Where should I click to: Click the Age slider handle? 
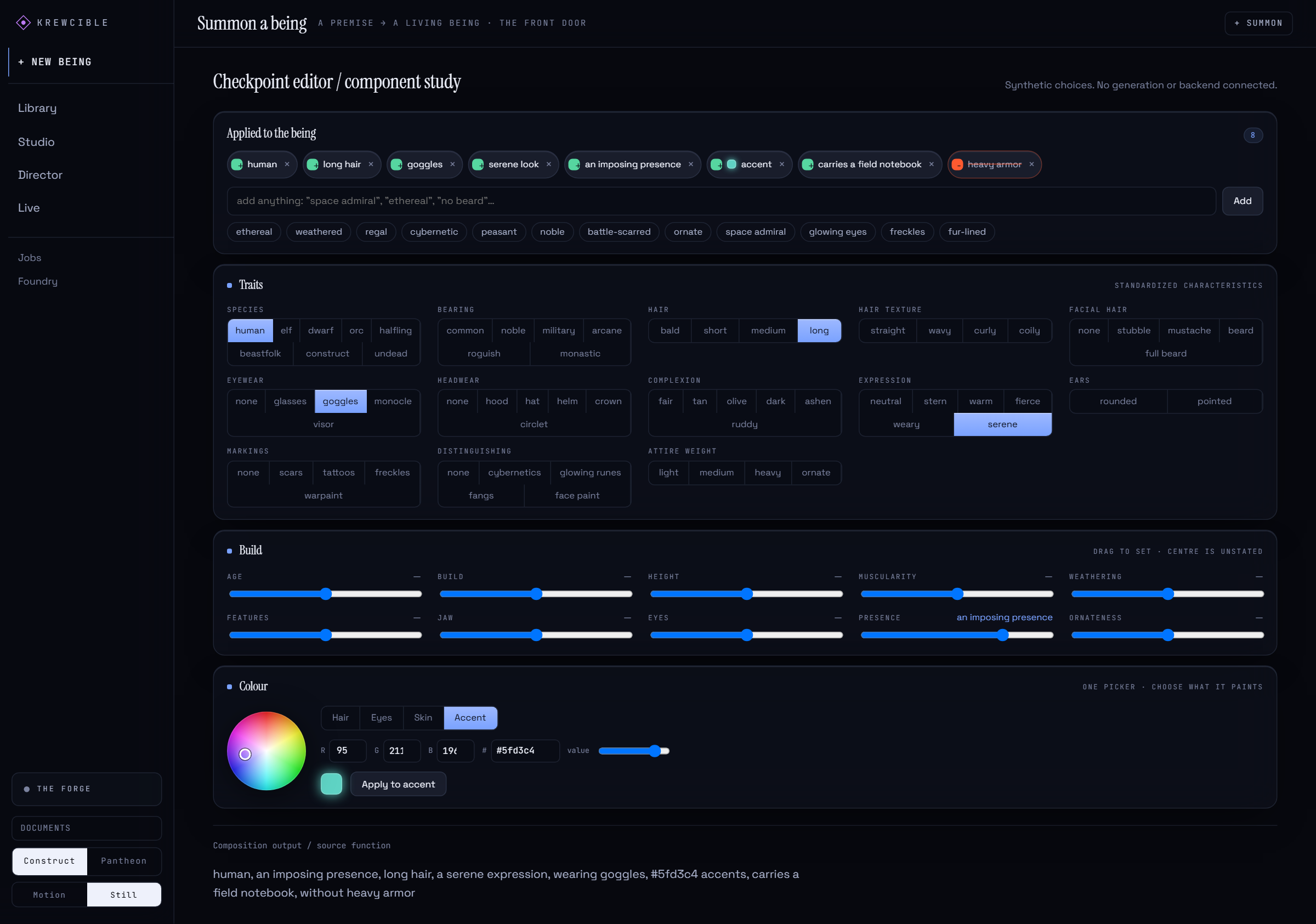point(326,594)
